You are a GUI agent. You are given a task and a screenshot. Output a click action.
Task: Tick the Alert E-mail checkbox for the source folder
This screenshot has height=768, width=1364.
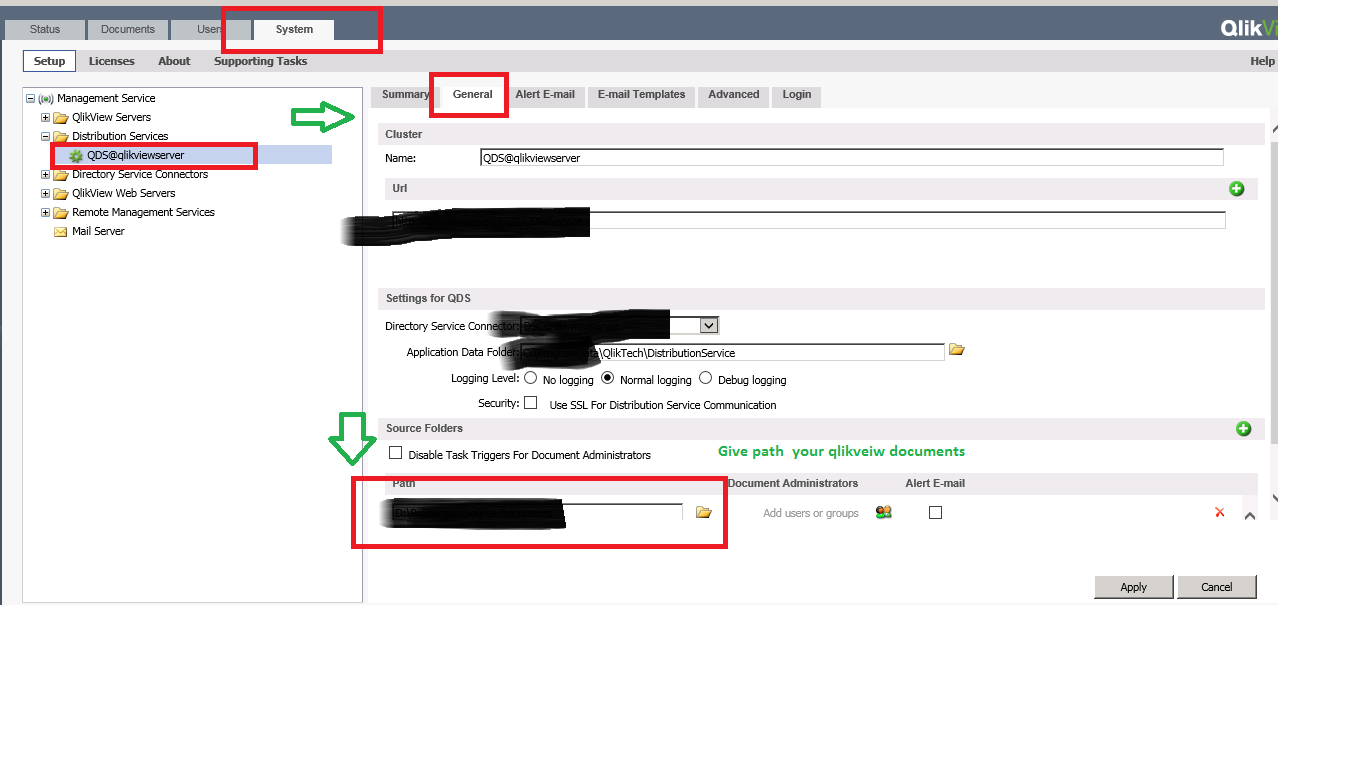pos(935,512)
